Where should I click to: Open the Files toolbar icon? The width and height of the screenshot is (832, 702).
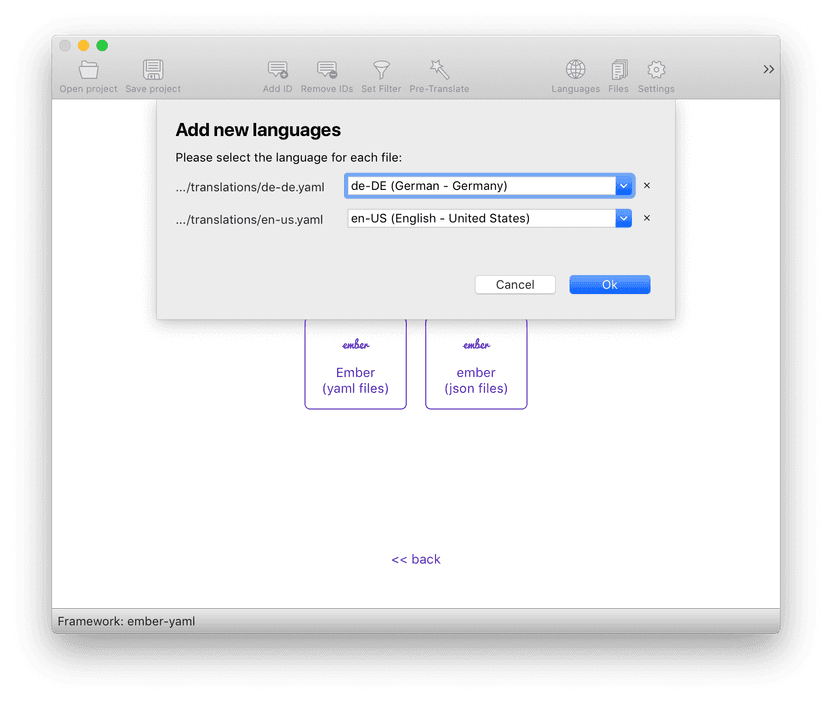pos(619,70)
